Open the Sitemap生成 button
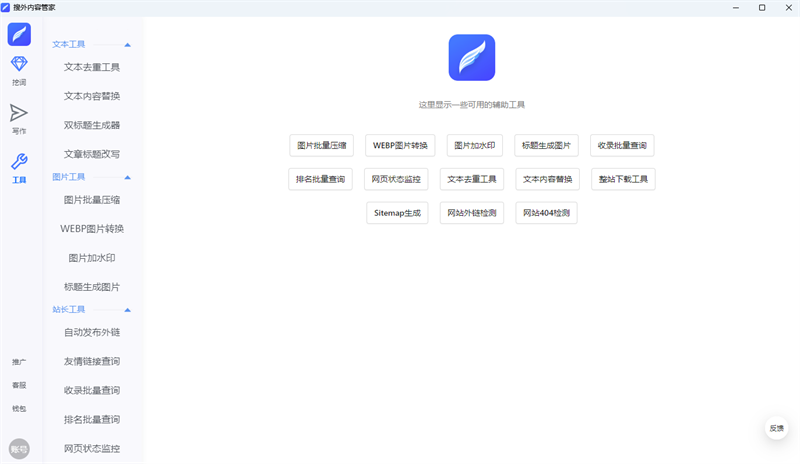 (397, 213)
